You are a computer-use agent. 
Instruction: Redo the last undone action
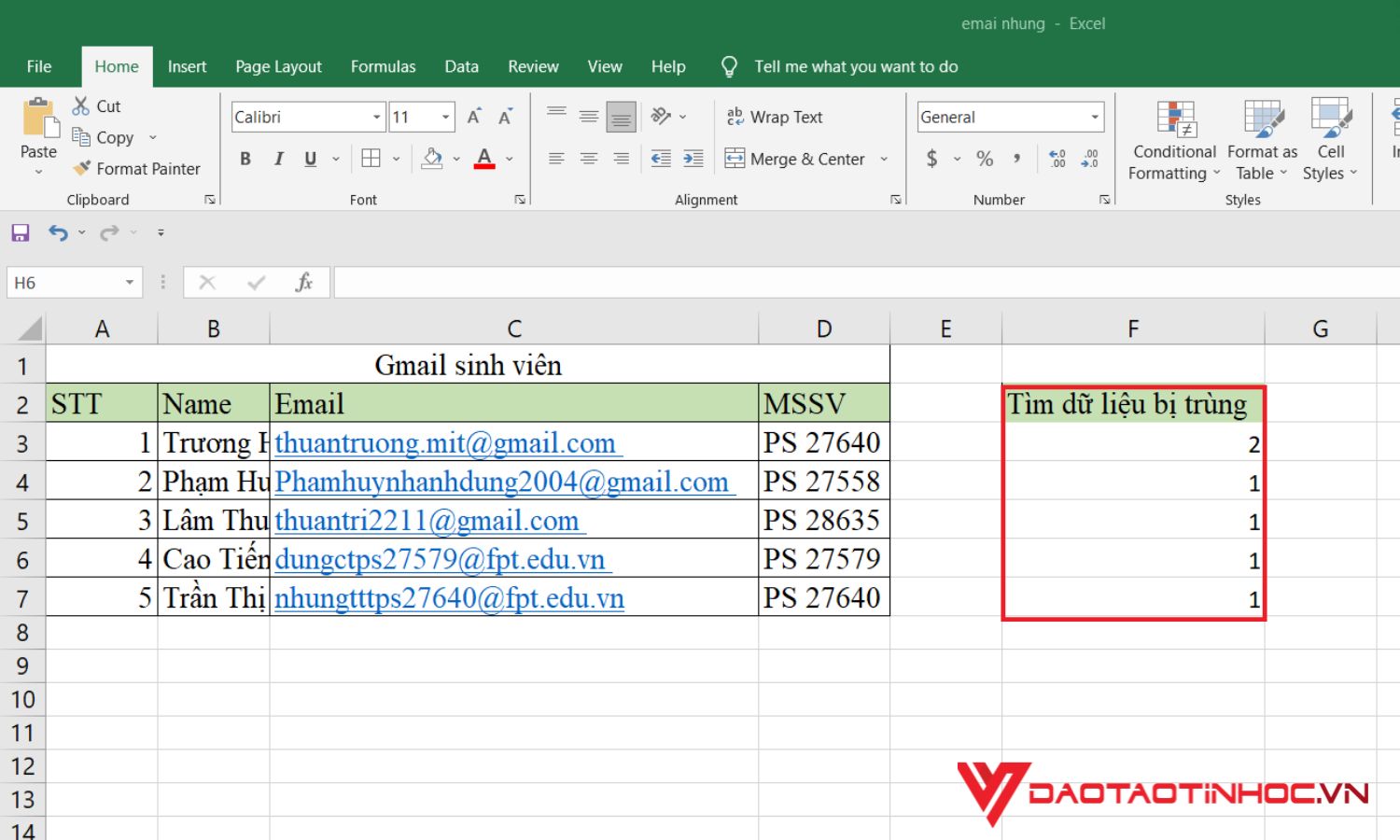tap(109, 232)
